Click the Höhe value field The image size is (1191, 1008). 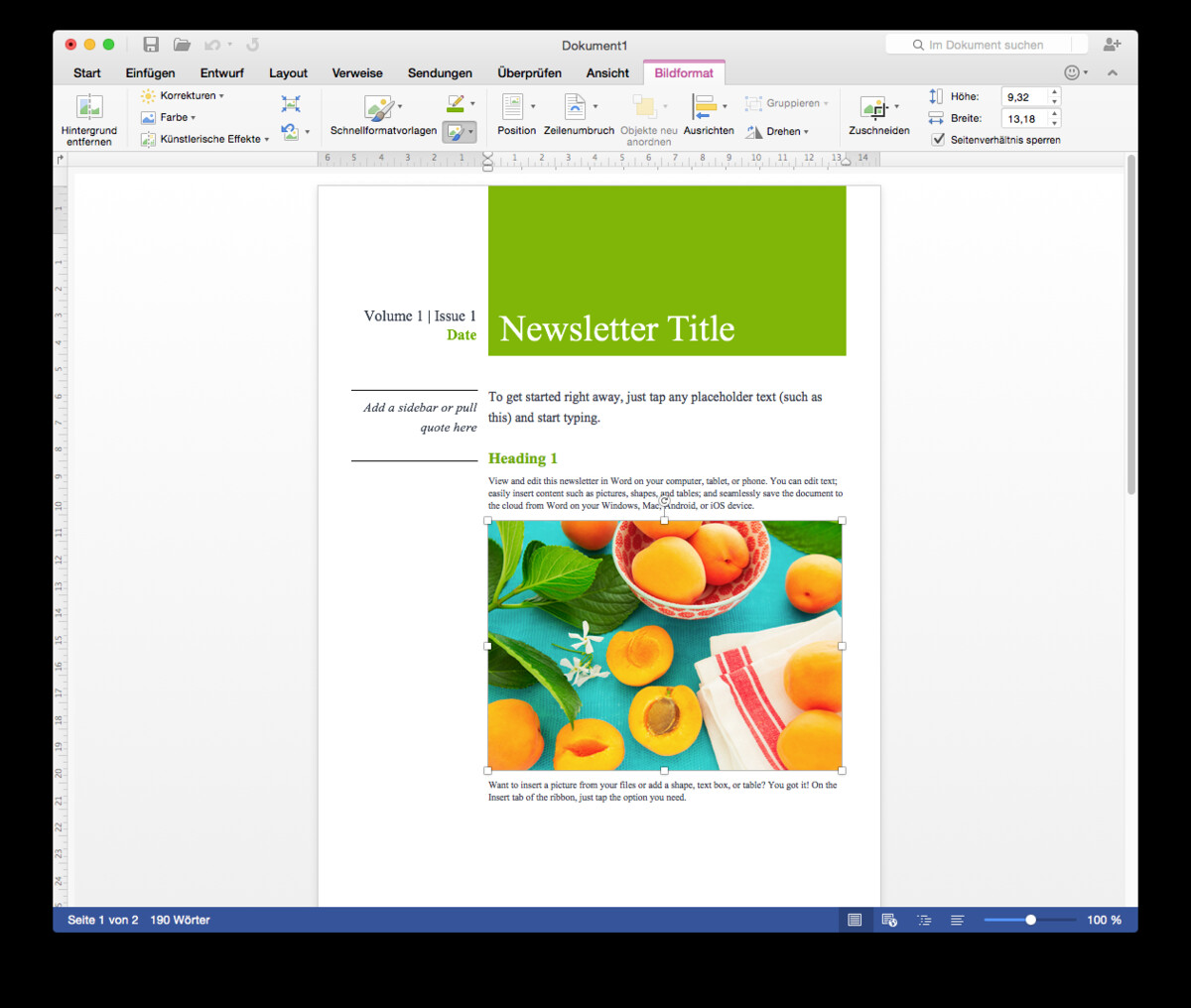click(1024, 97)
